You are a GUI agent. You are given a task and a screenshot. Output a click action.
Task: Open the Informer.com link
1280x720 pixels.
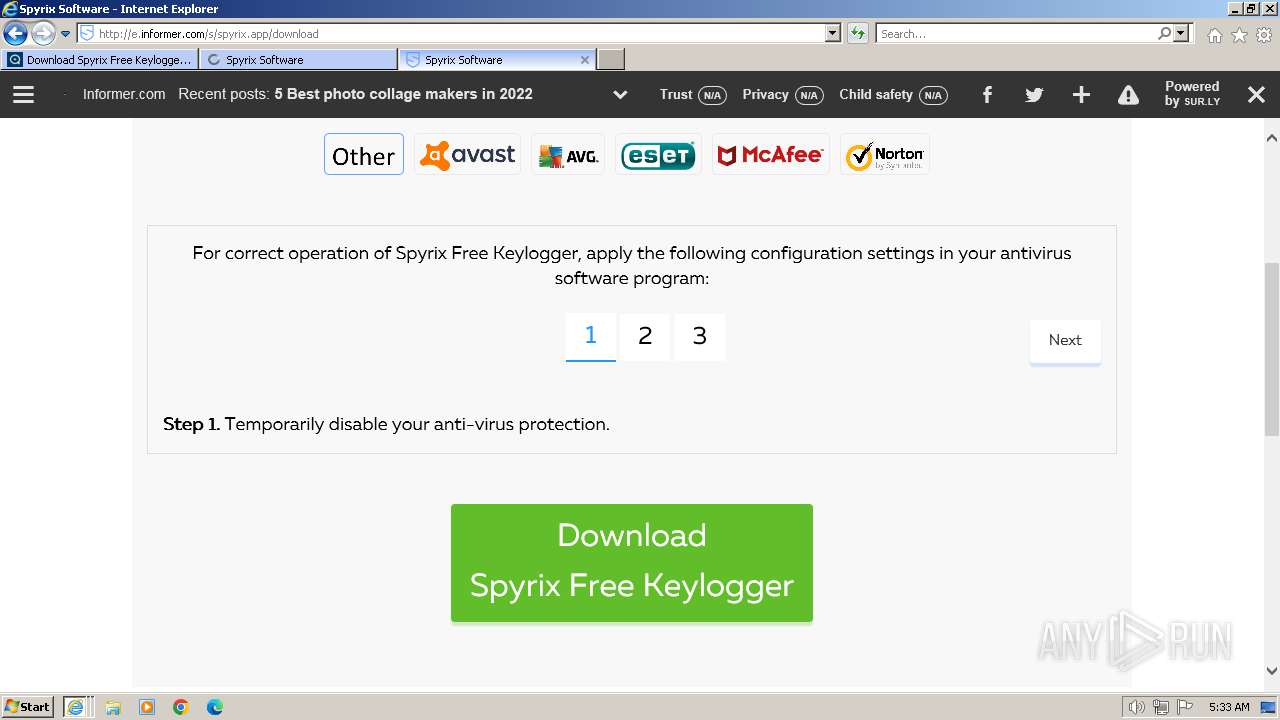[124, 94]
